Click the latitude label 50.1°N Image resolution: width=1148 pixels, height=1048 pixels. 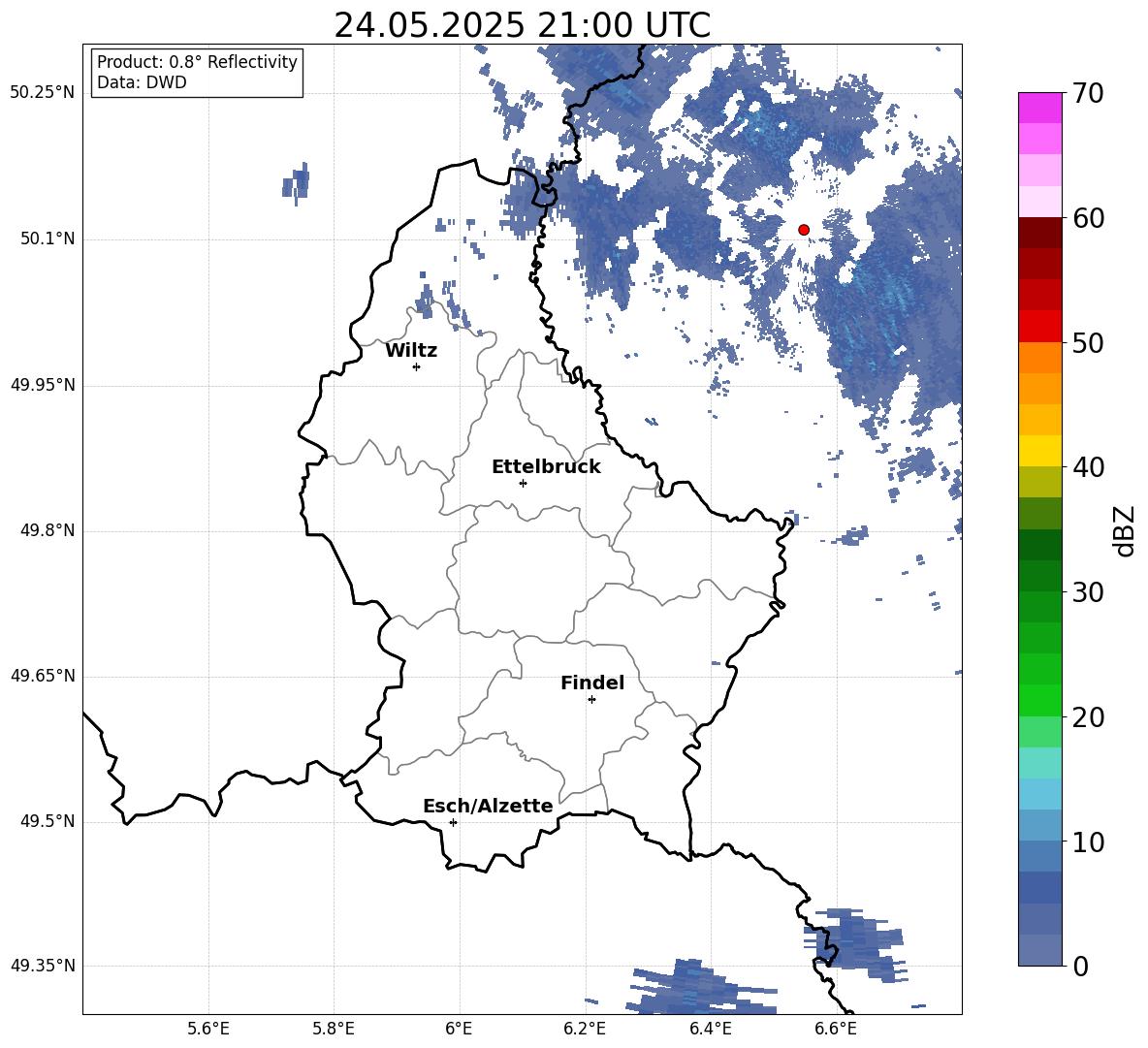point(48,239)
